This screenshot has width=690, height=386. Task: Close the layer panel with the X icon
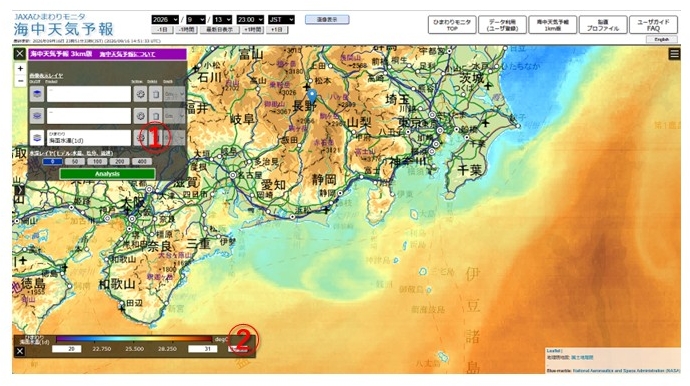click(19, 54)
